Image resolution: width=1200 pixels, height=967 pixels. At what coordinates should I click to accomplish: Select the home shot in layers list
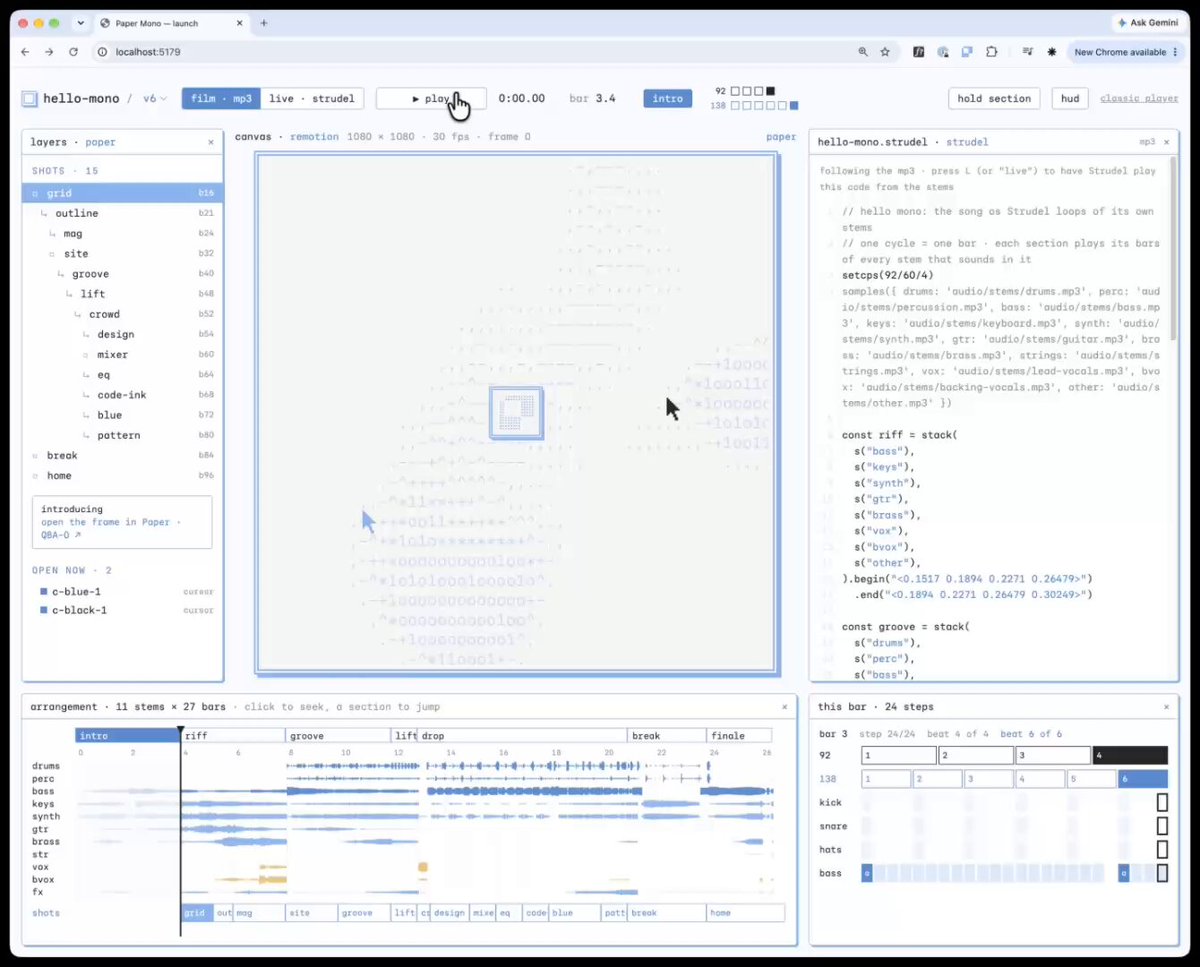point(123,476)
